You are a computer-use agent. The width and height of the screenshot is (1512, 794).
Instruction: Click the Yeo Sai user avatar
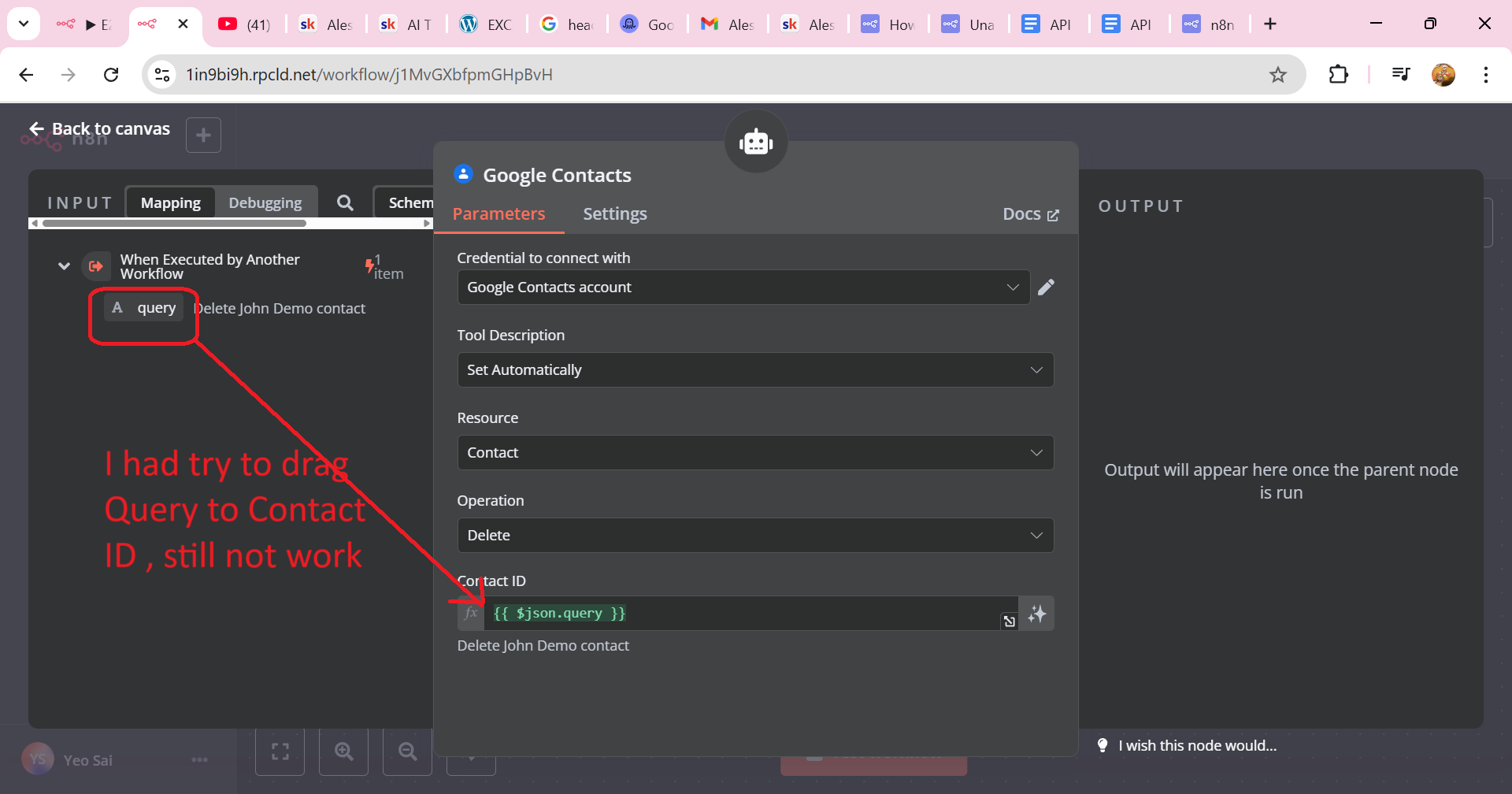pos(37,759)
